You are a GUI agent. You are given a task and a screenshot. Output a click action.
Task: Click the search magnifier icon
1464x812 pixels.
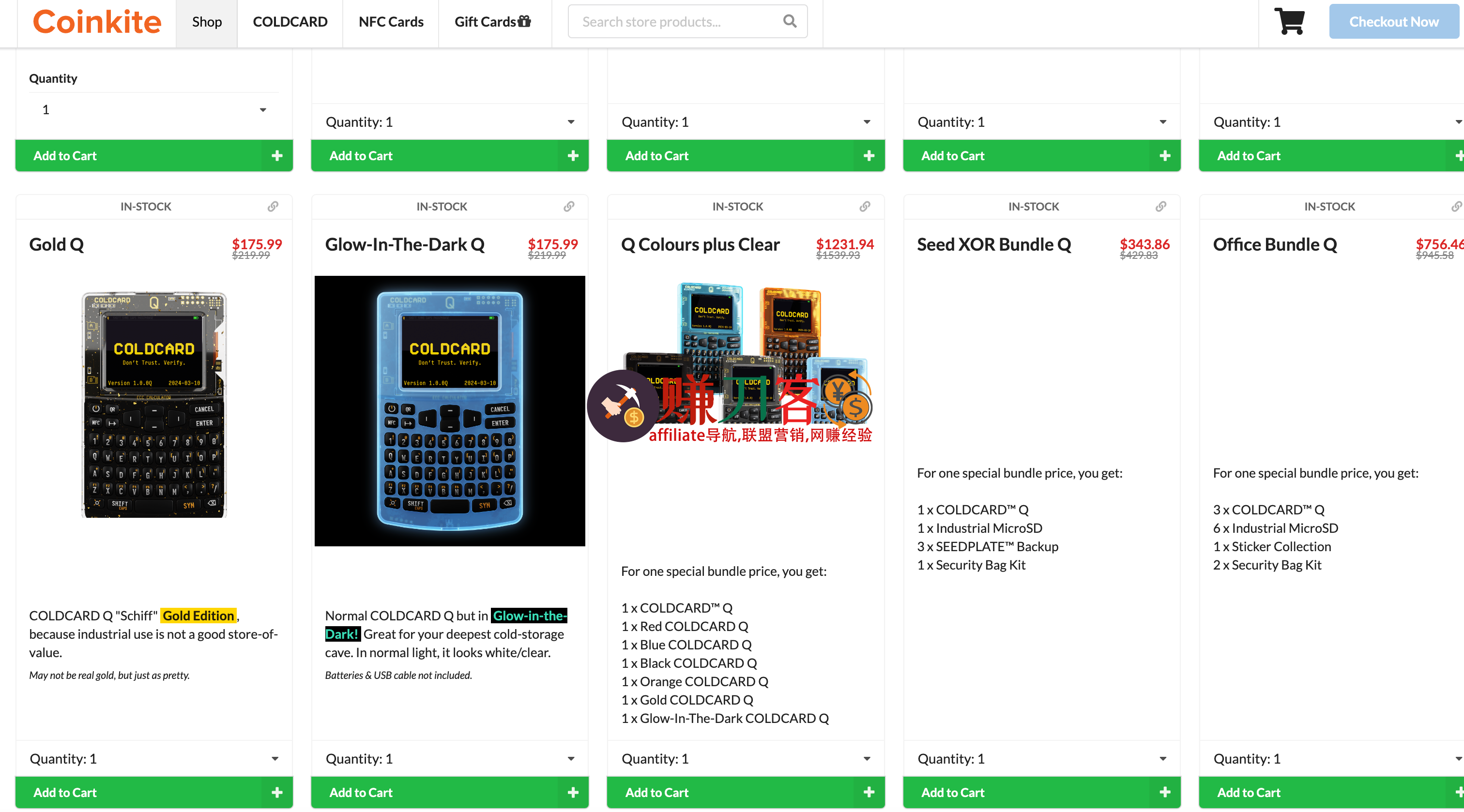(x=790, y=22)
